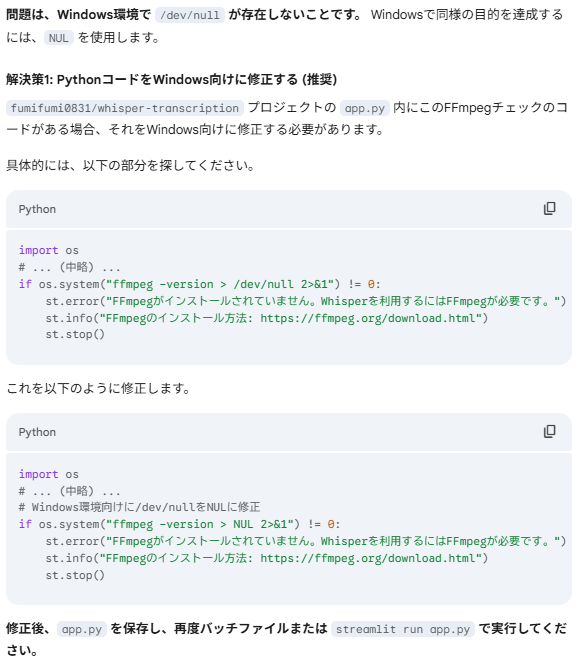
Task: Place cursor on the NUL 2>&1 code line
Action: [x=179, y=524]
